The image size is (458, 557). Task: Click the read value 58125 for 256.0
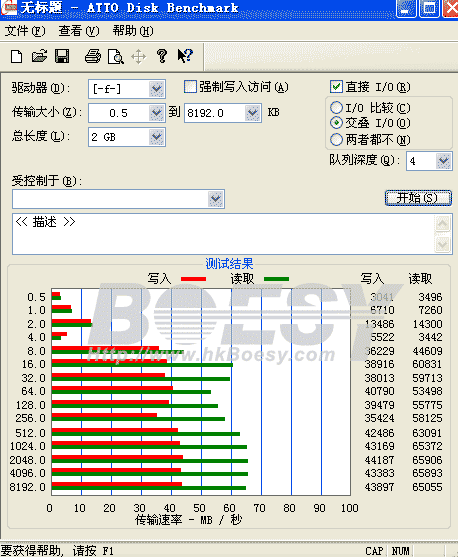pyautogui.click(x=427, y=418)
